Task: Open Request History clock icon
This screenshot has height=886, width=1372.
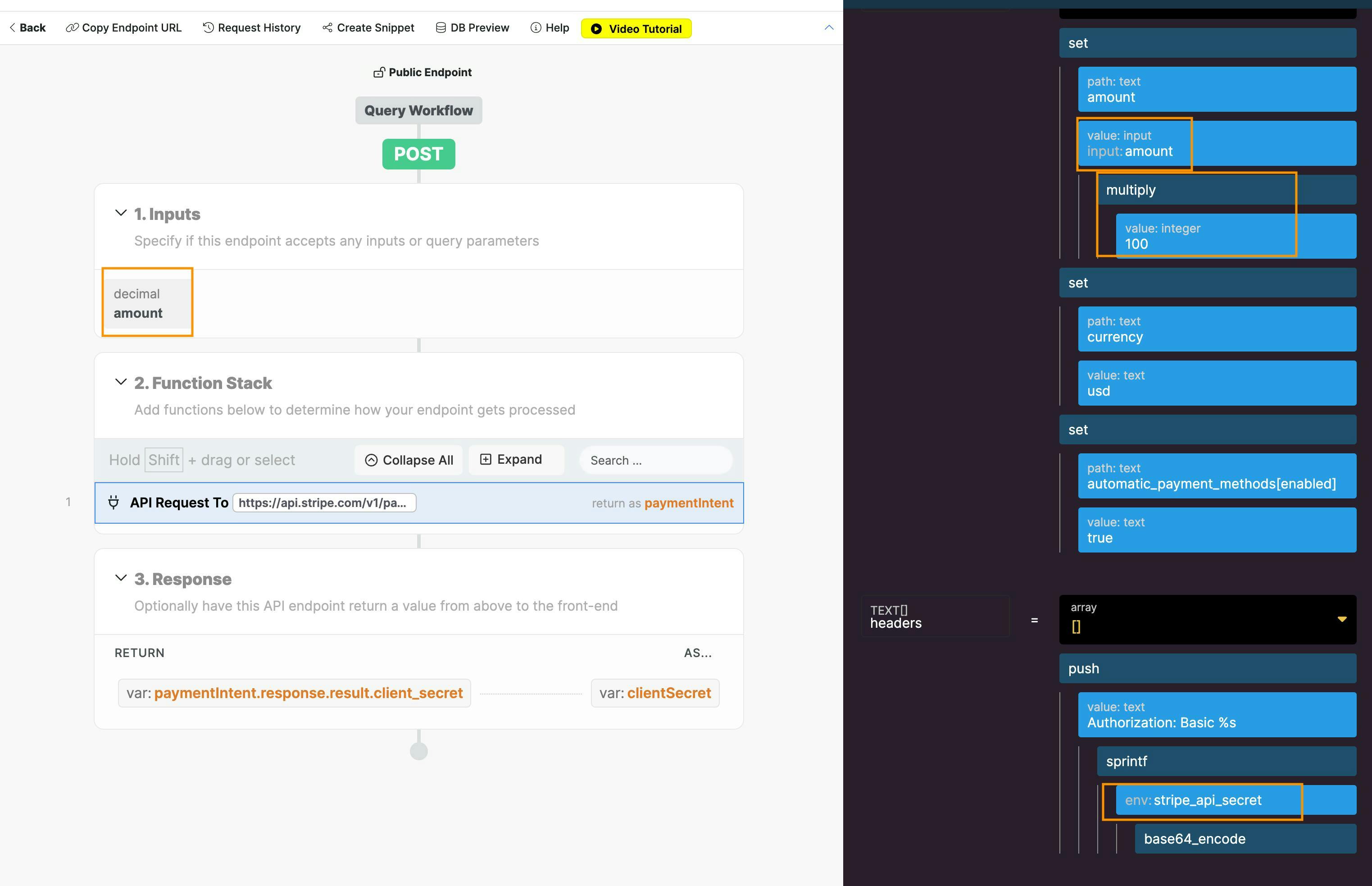Action: [208, 27]
